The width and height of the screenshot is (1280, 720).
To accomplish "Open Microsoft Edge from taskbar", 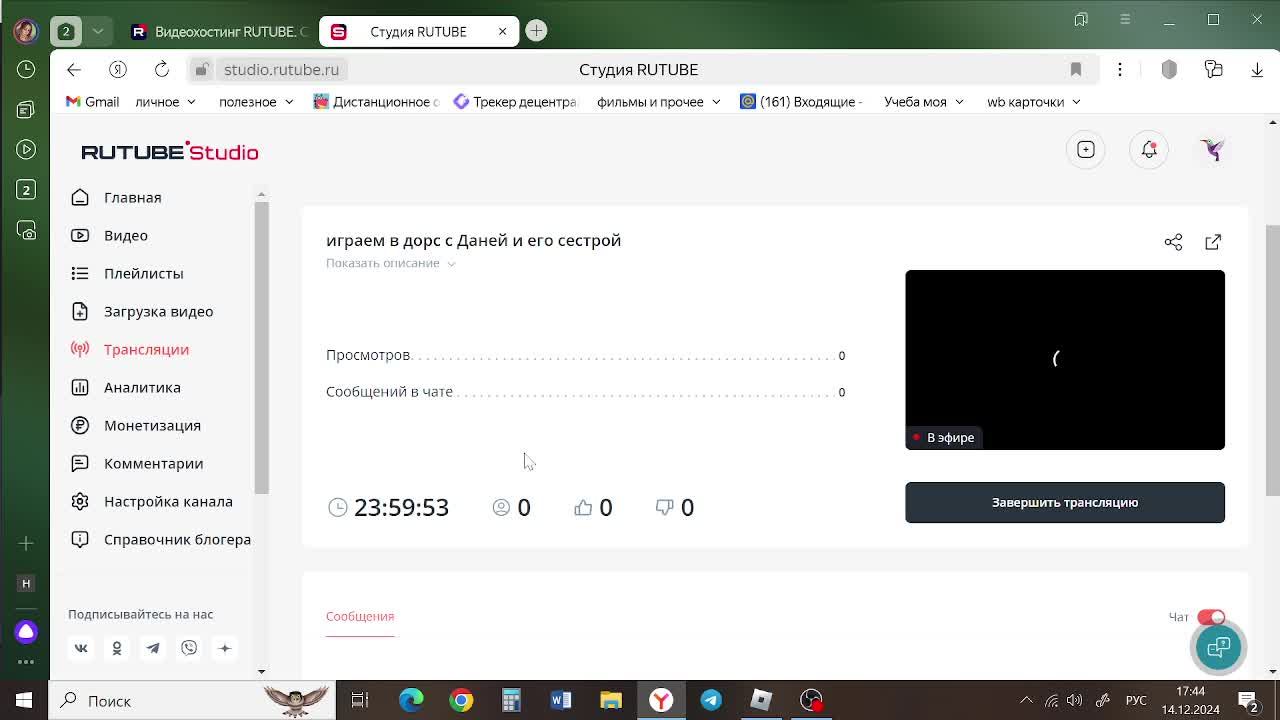I will [411, 700].
